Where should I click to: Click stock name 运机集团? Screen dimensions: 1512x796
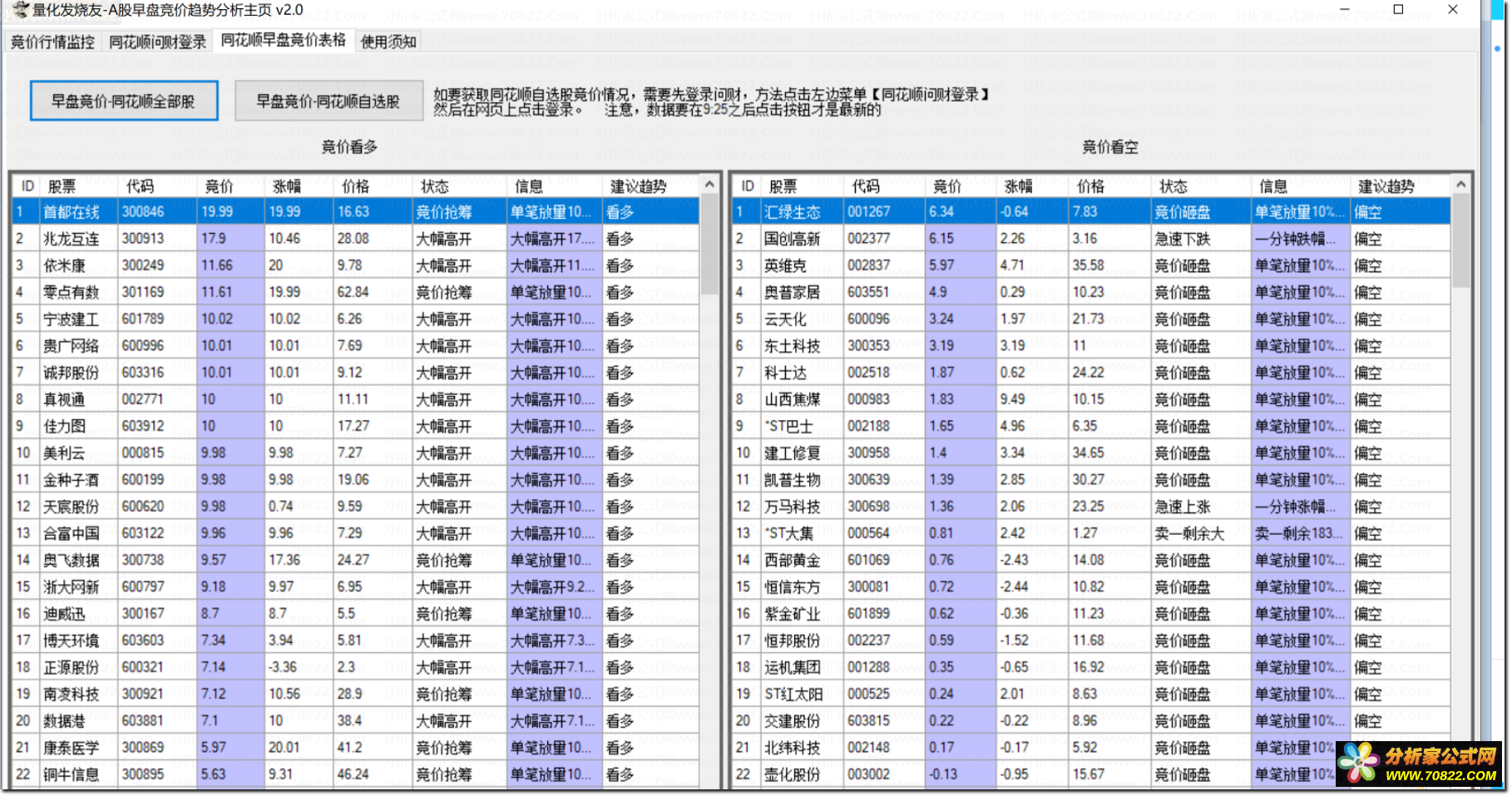(792, 667)
